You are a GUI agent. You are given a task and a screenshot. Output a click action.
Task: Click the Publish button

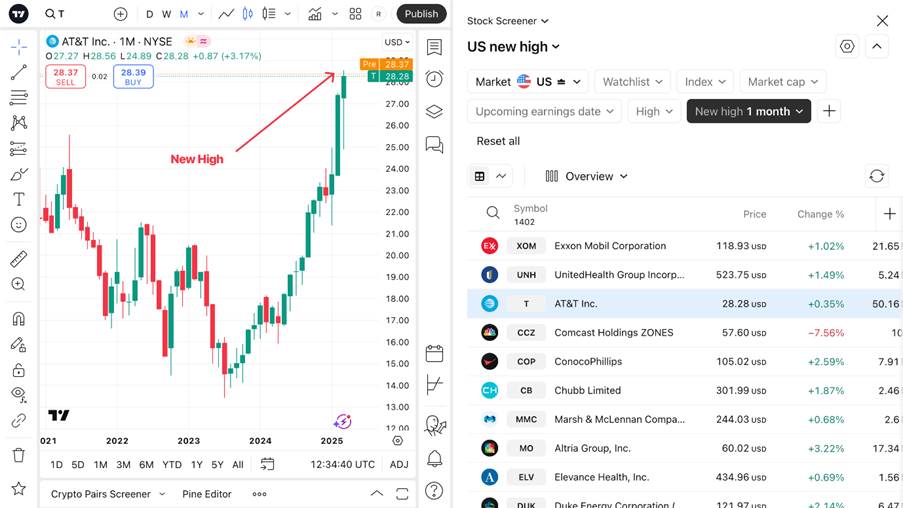pyautogui.click(x=421, y=14)
